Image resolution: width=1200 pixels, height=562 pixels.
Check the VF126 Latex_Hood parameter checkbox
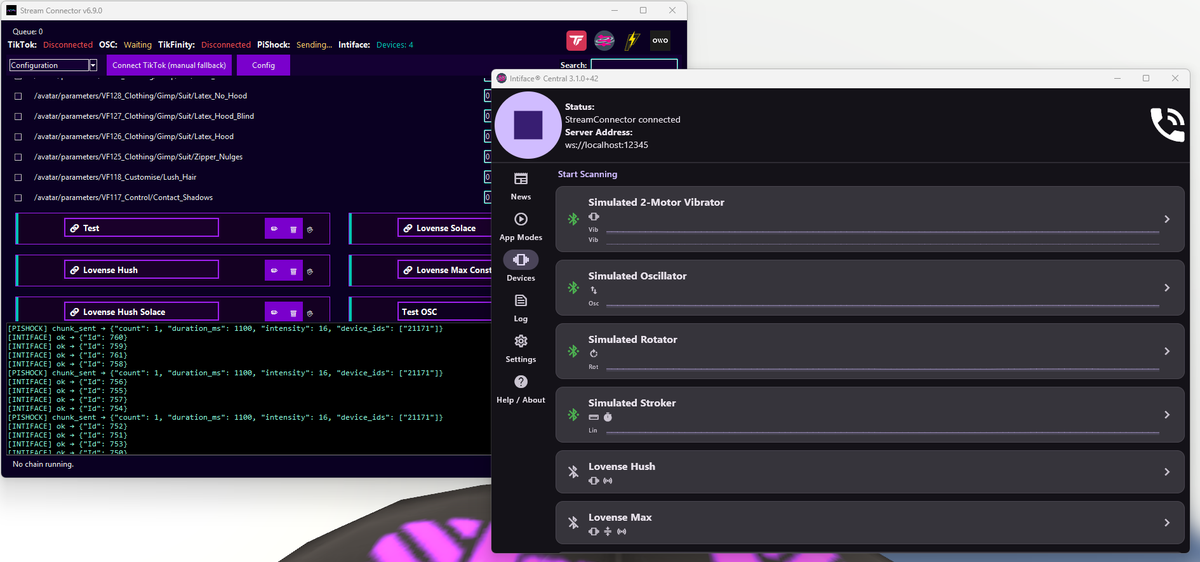coord(18,136)
